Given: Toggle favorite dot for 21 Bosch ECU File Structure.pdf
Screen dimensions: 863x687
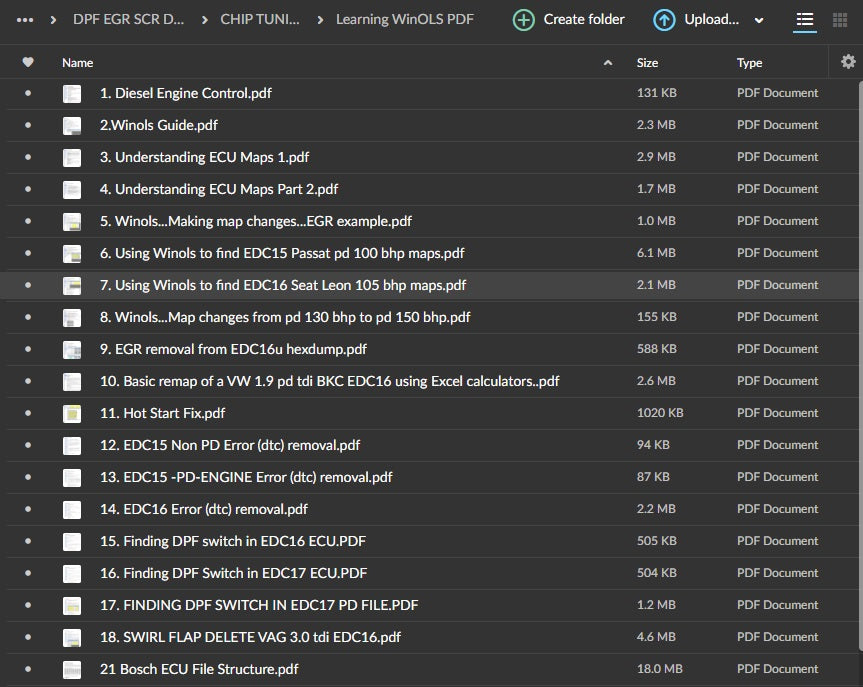Looking at the screenshot, I should click(28, 669).
